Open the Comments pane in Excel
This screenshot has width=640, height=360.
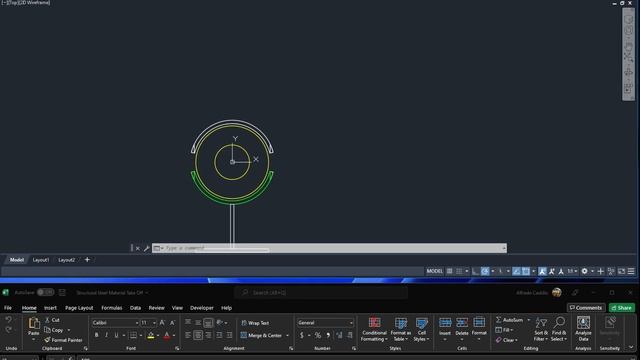[x=586, y=307]
